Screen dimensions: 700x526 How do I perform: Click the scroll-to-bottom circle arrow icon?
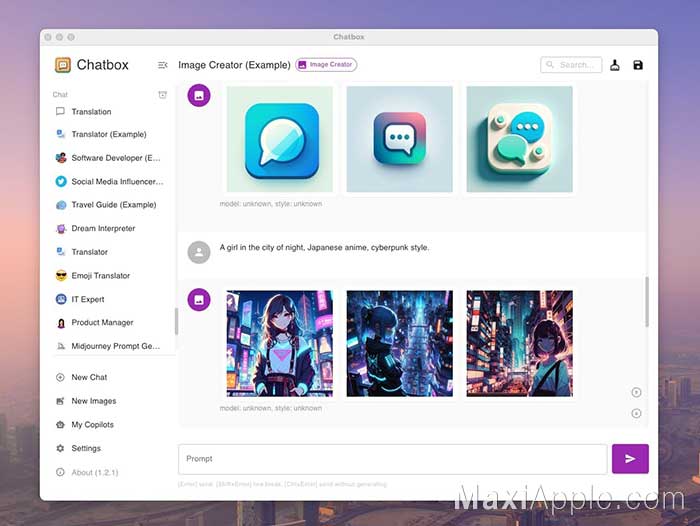636,413
